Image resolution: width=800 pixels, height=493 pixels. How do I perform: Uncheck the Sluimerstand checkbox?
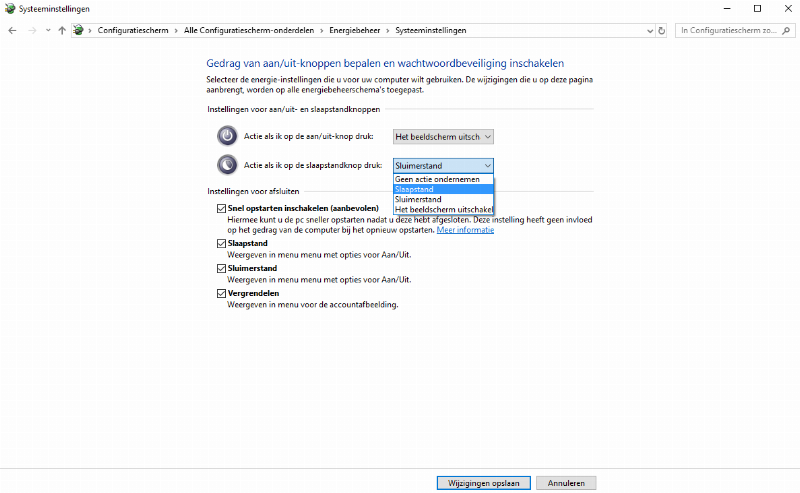pos(221,268)
